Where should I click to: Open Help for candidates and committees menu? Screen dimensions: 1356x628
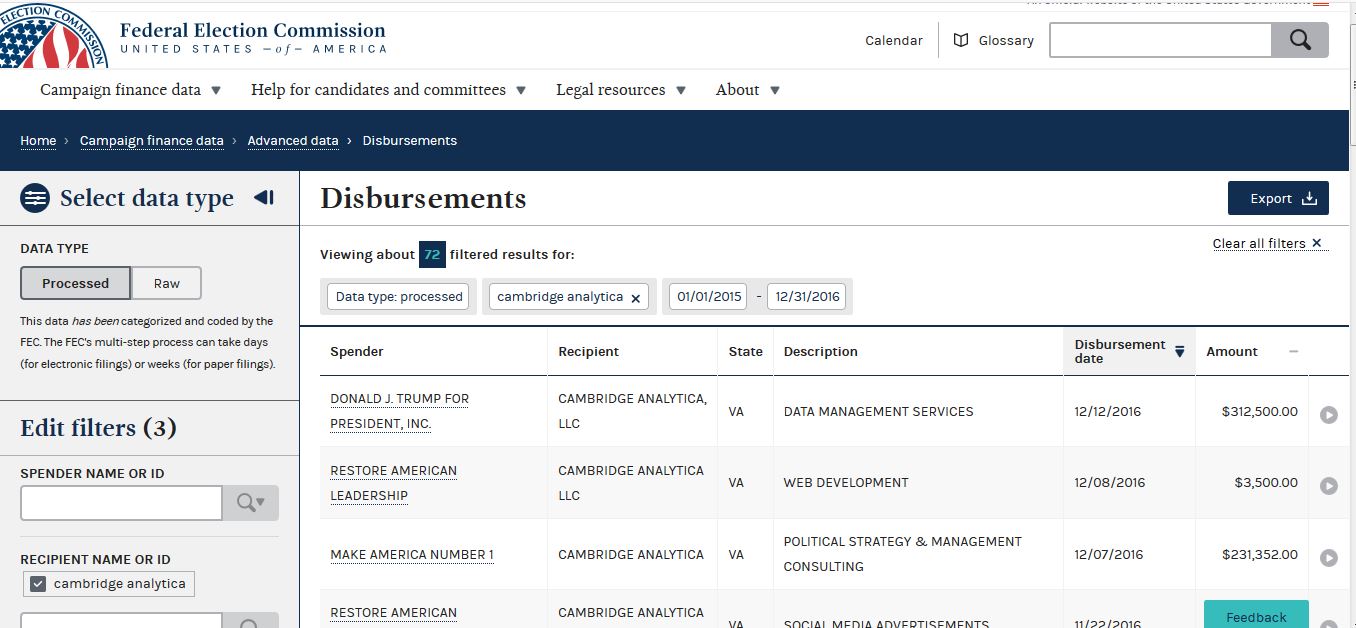click(x=388, y=90)
